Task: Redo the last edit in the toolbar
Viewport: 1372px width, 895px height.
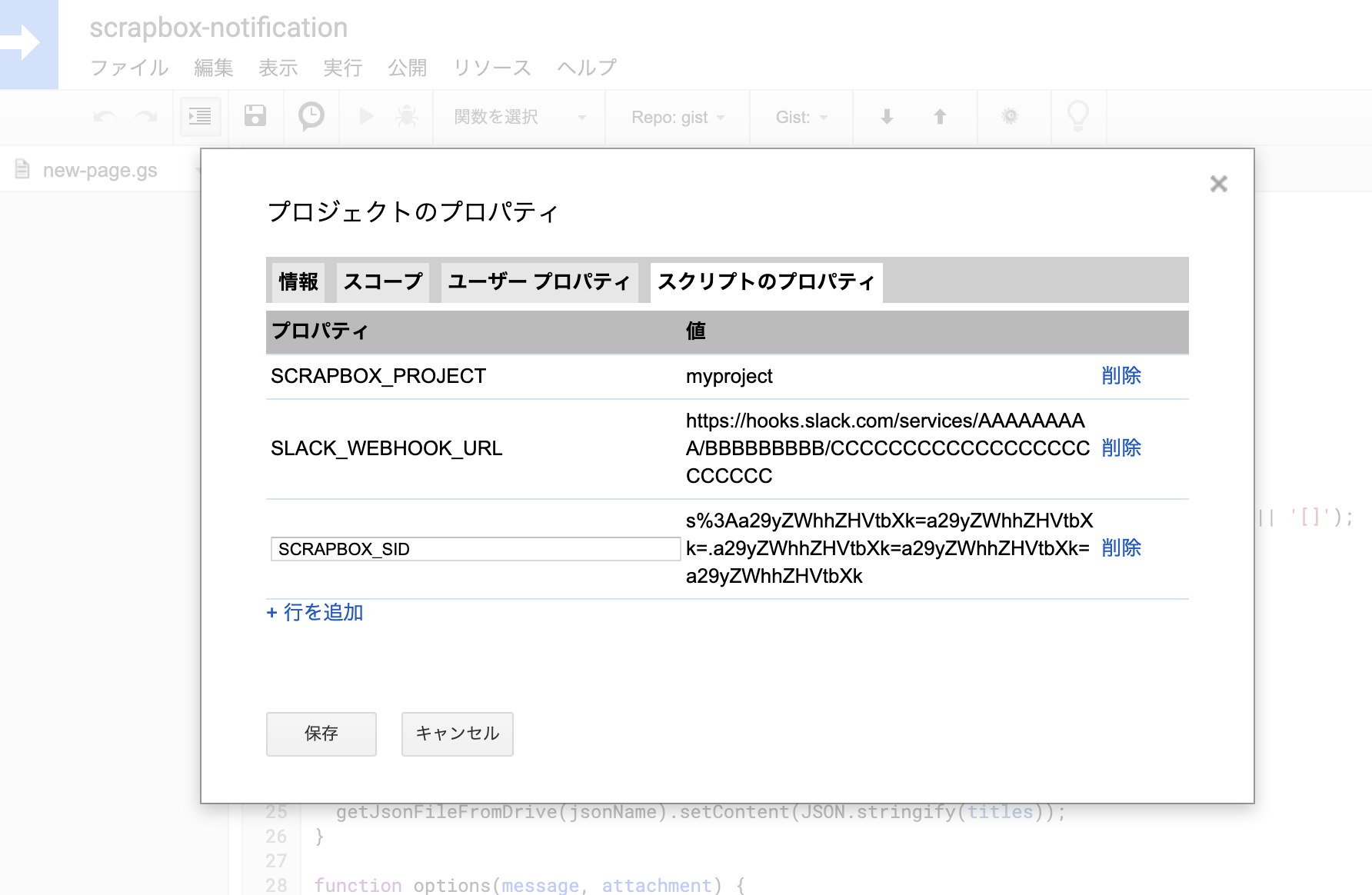Action: (145, 117)
